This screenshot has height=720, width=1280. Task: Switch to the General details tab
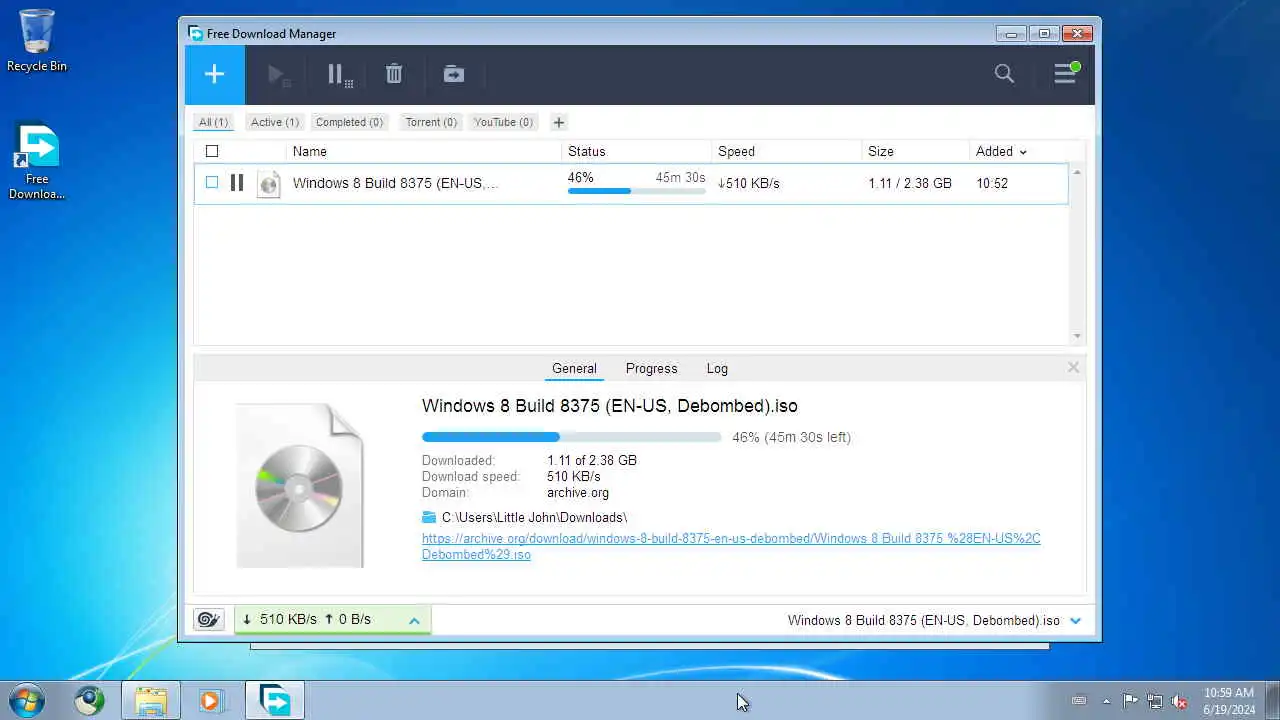coord(574,368)
